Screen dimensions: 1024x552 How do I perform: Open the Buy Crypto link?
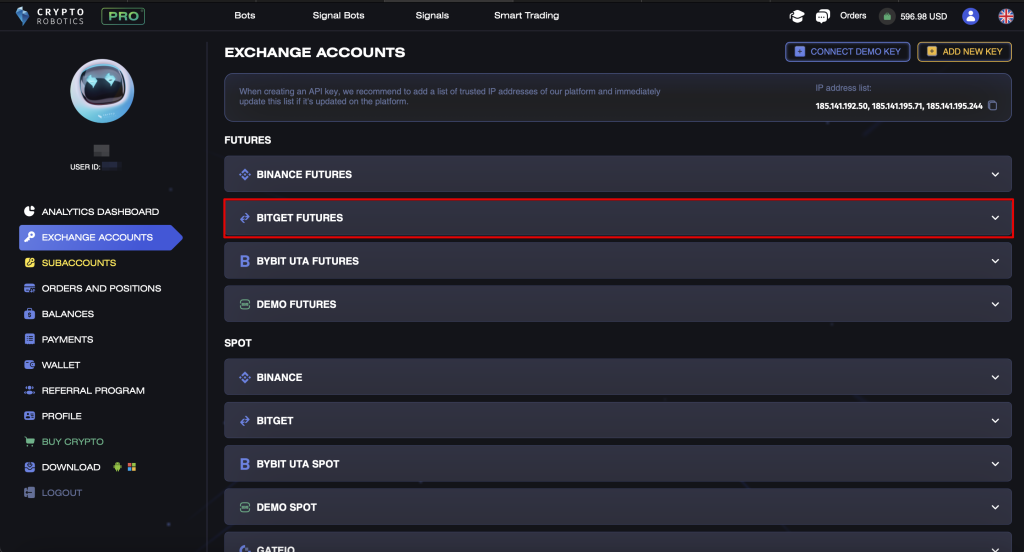point(72,442)
